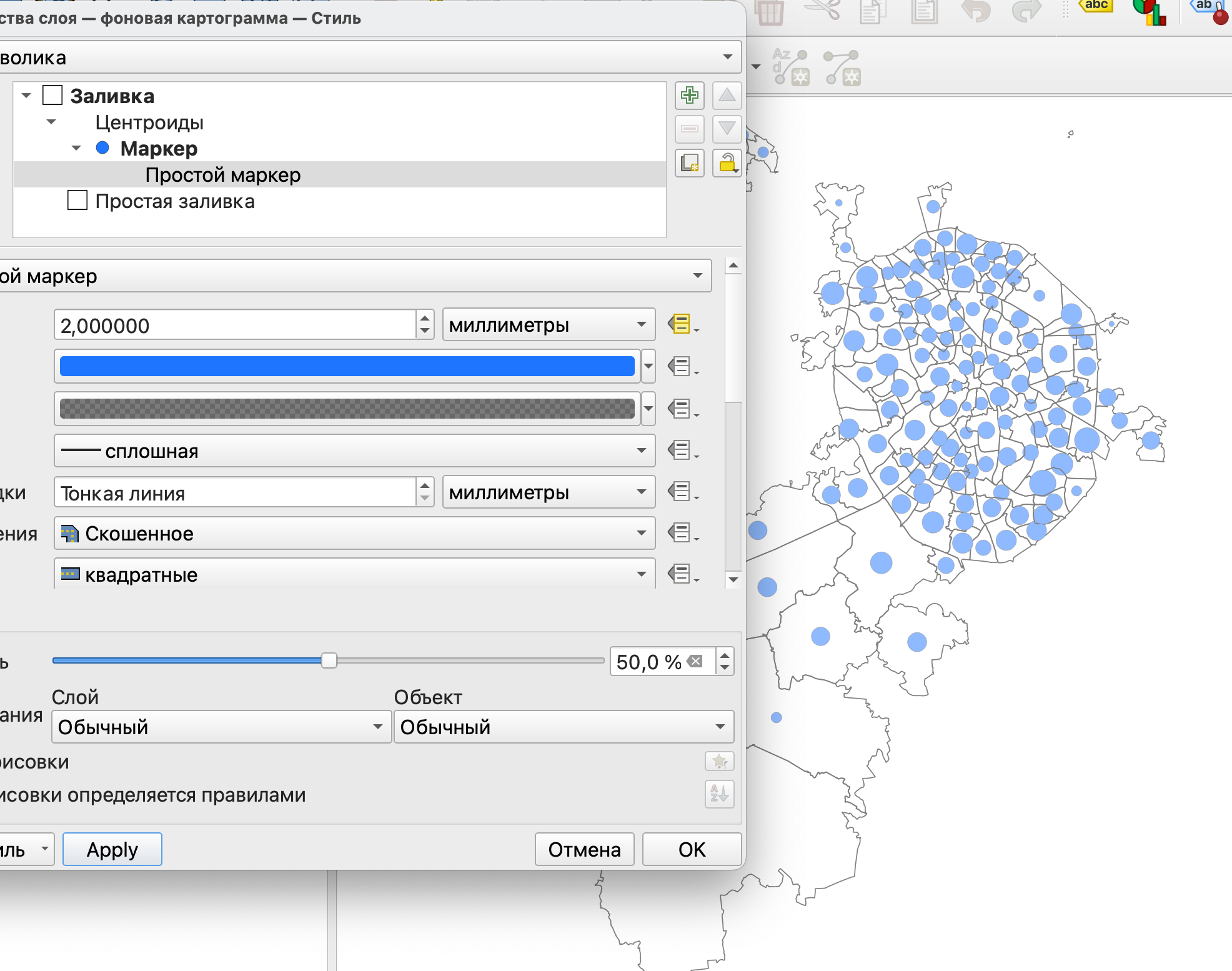1232x971 pixels.
Task: Open data-defined override for marker size
Action: (x=681, y=324)
